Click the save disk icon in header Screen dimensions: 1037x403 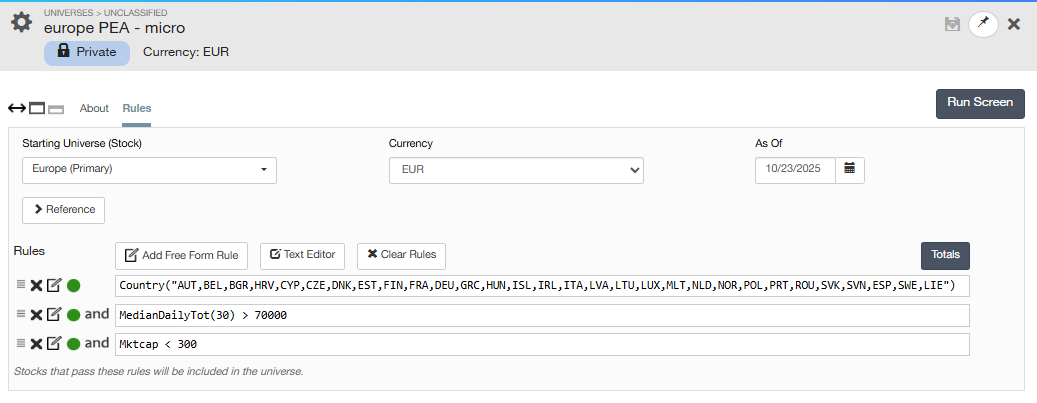(x=952, y=24)
